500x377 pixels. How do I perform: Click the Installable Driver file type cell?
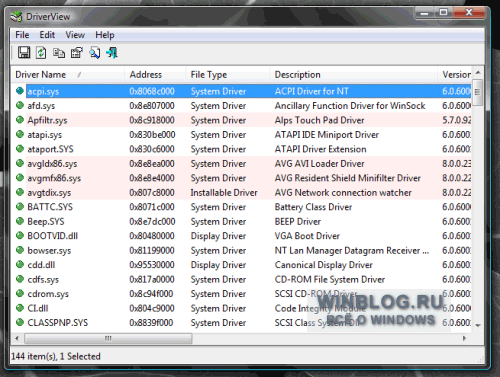pos(224,193)
